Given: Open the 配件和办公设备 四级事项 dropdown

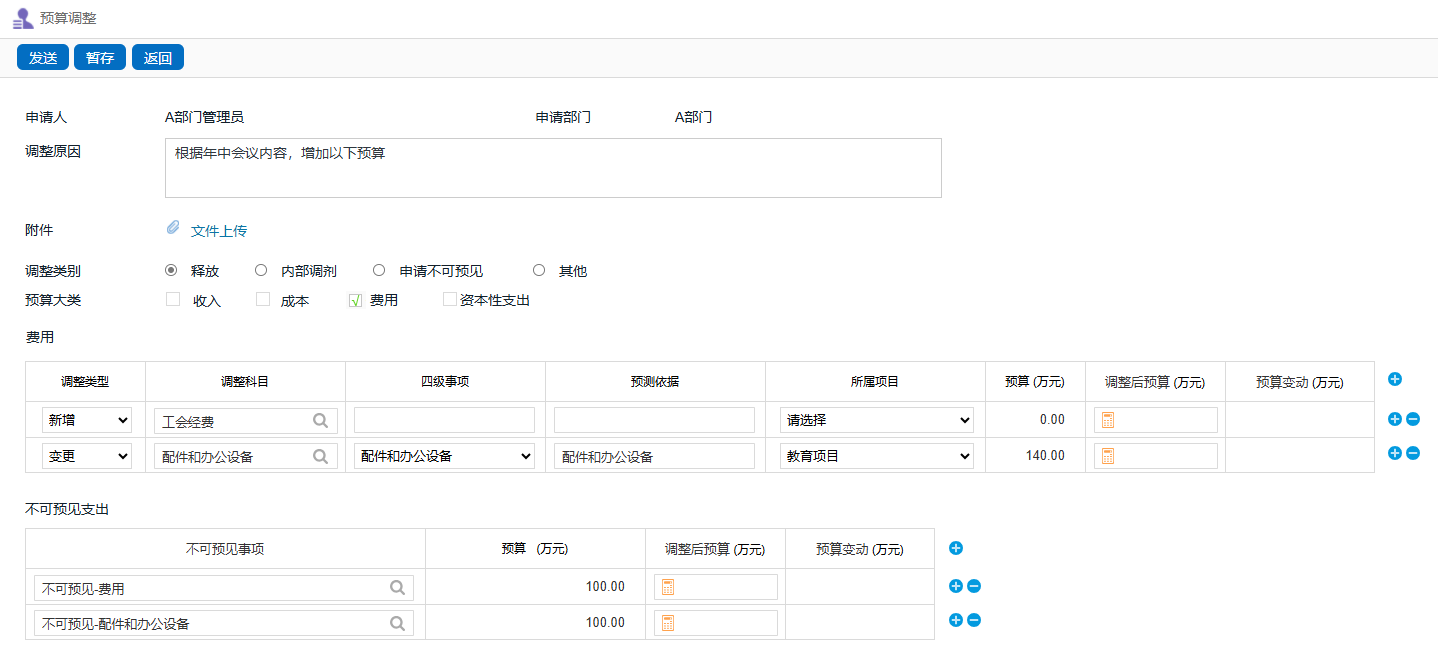Looking at the screenshot, I should (444, 456).
